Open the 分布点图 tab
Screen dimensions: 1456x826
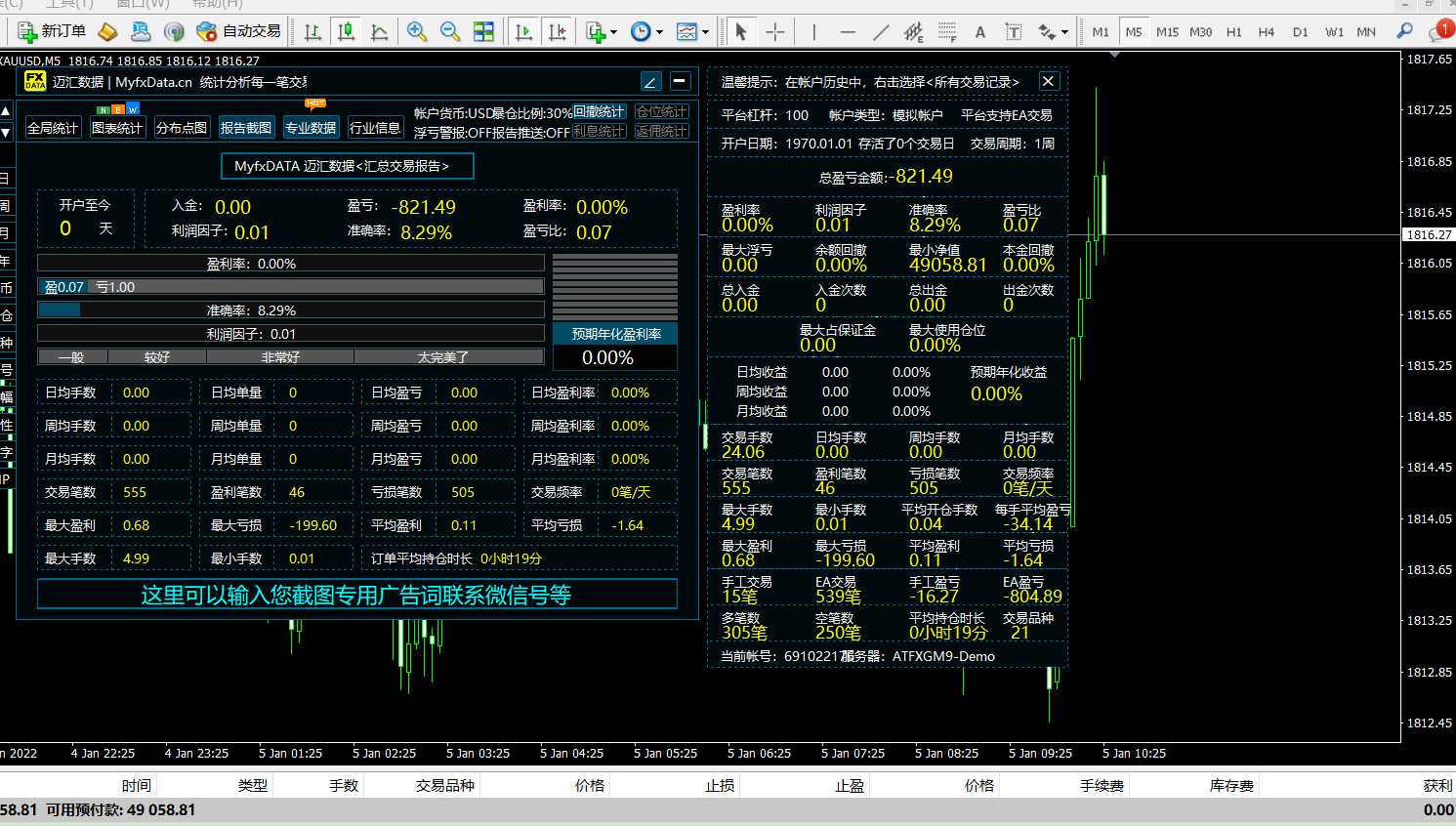[182, 127]
